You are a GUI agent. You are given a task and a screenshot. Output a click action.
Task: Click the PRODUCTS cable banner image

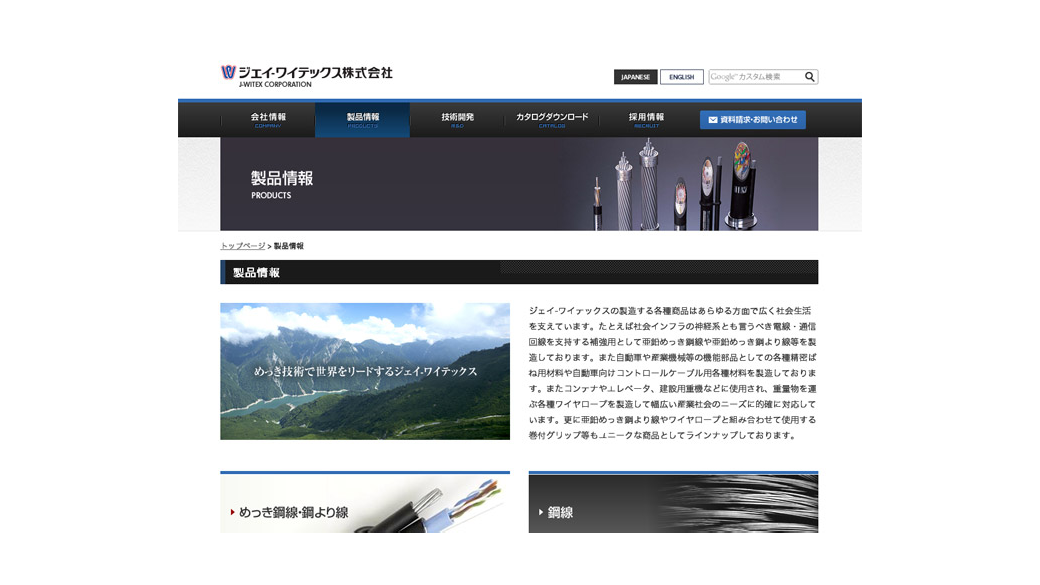click(518, 184)
